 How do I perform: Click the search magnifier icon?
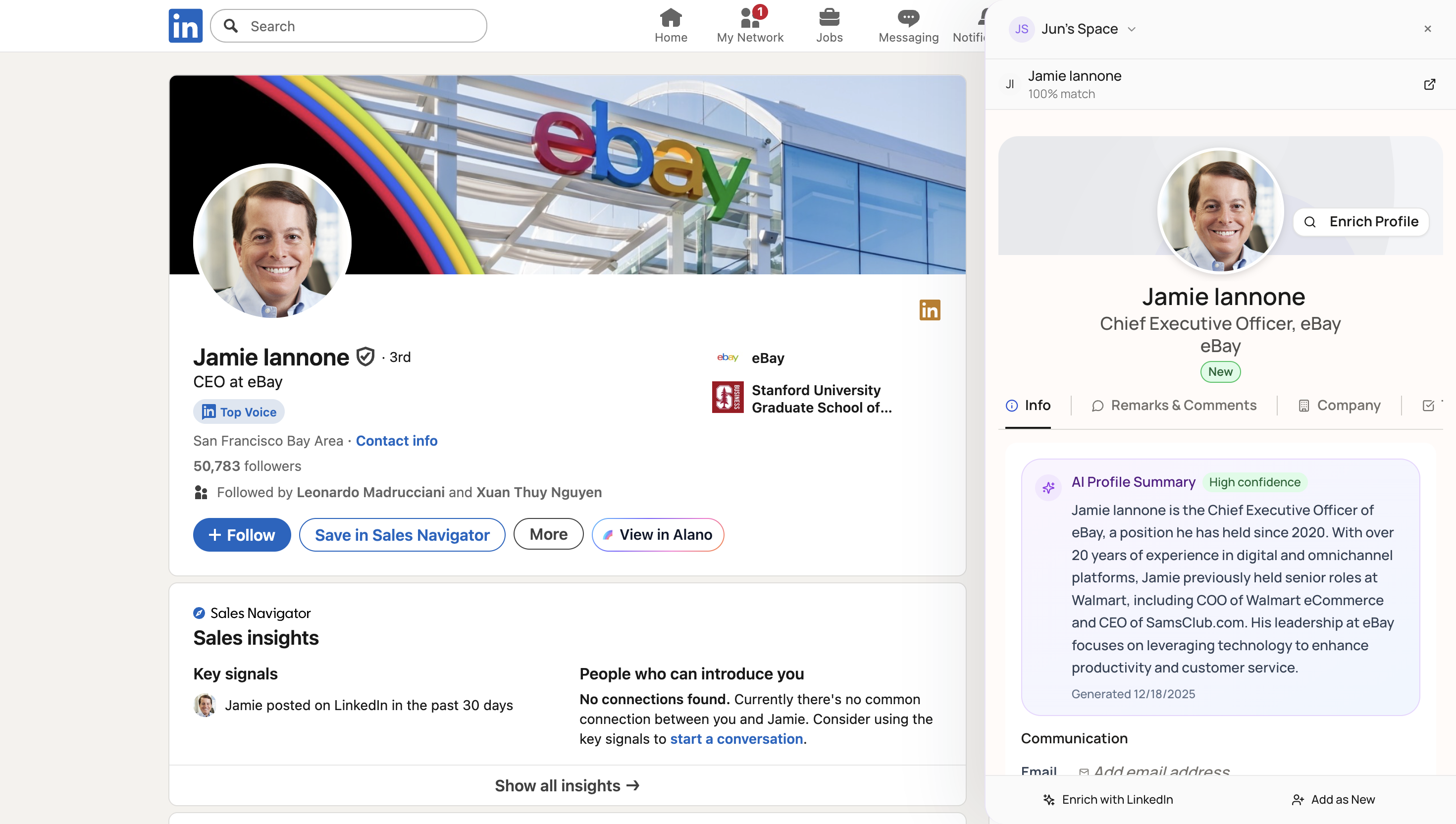pyautogui.click(x=230, y=26)
